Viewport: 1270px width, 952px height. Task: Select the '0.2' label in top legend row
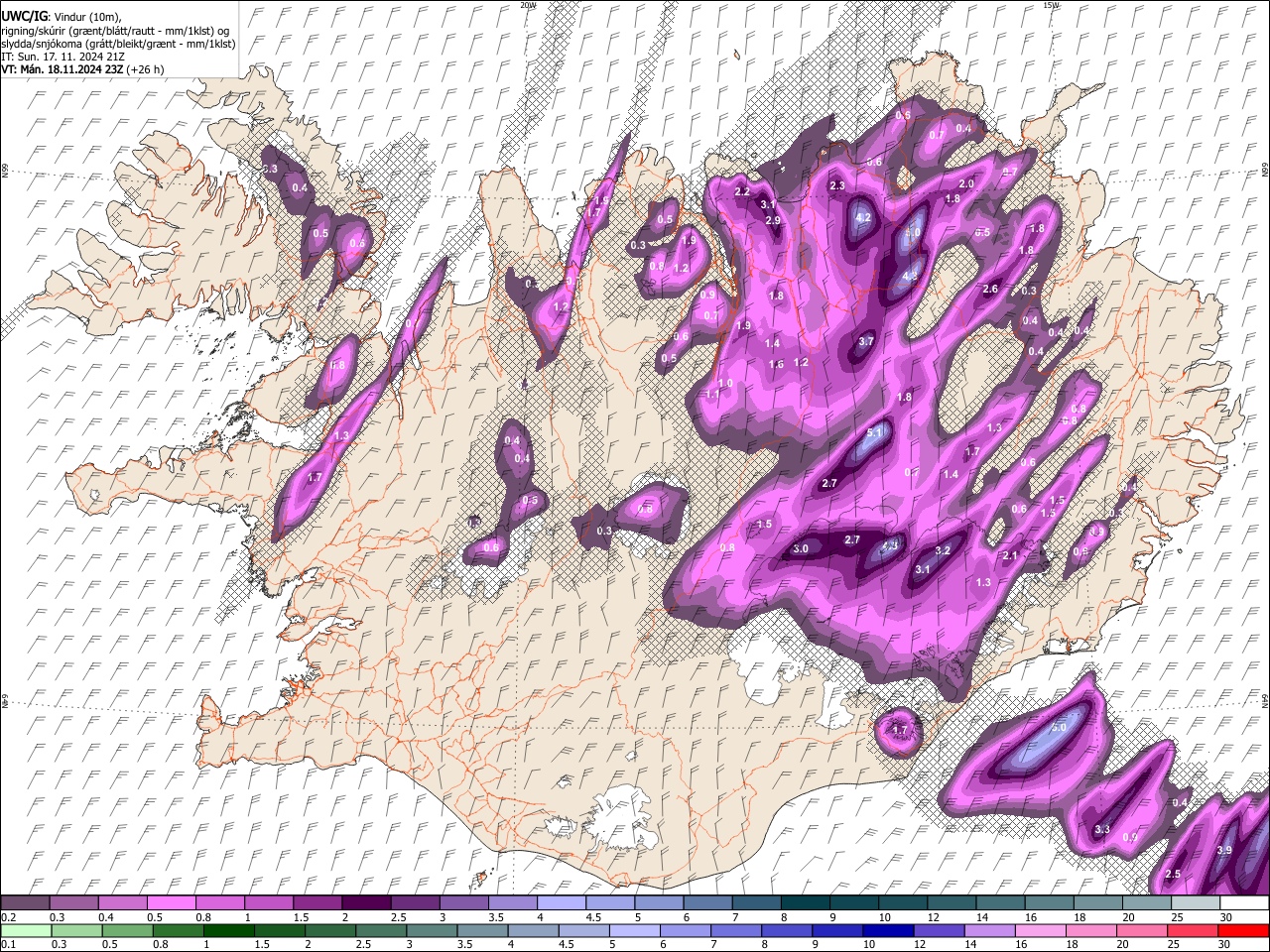click(x=9, y=917)
